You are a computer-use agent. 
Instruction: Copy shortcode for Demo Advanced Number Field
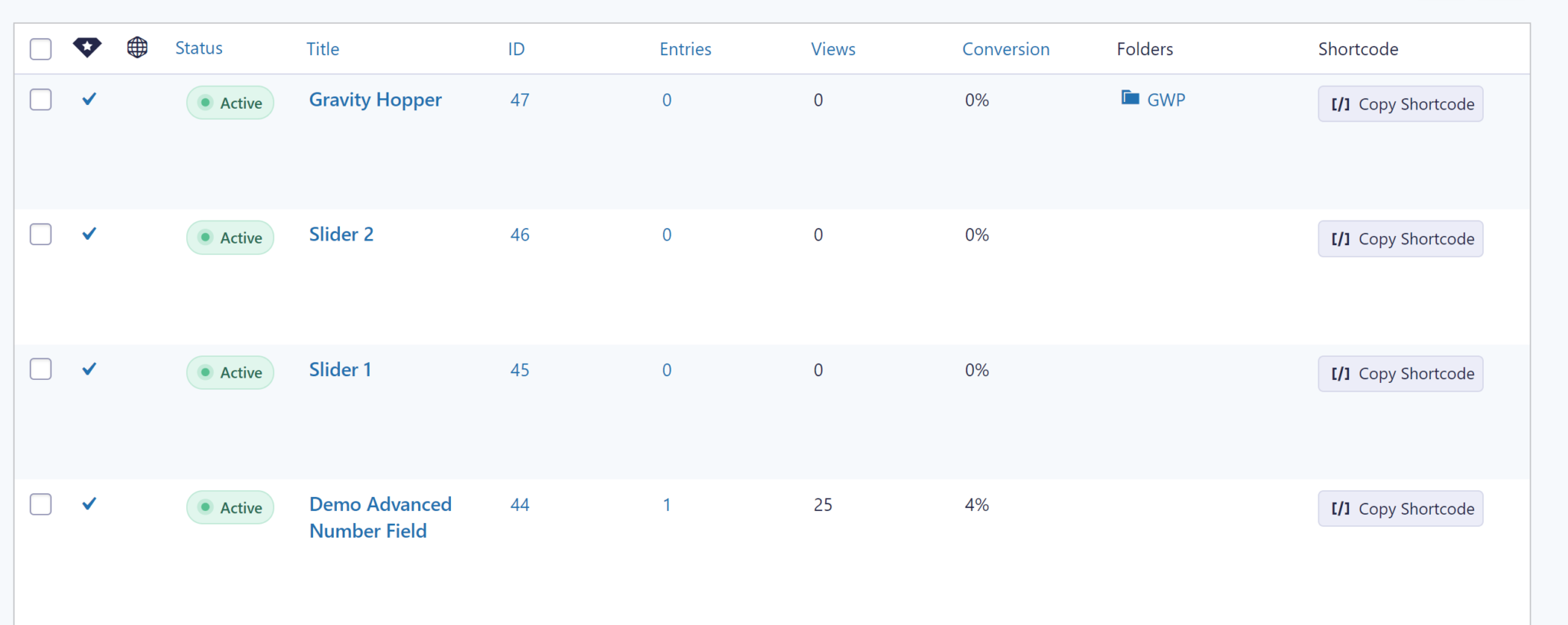tap(1400, 508)
